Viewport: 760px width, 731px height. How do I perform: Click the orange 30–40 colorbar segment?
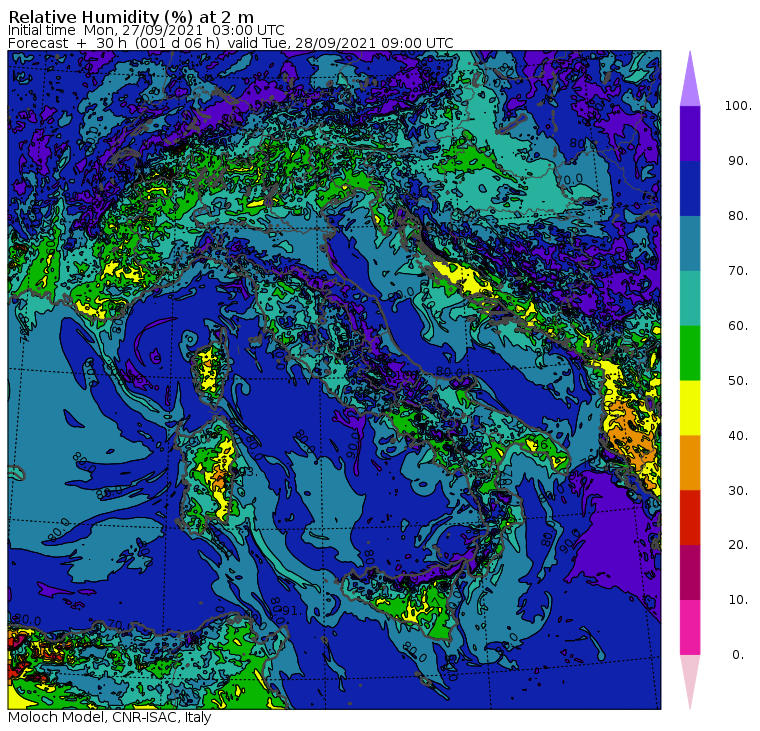tap(690, 462)
